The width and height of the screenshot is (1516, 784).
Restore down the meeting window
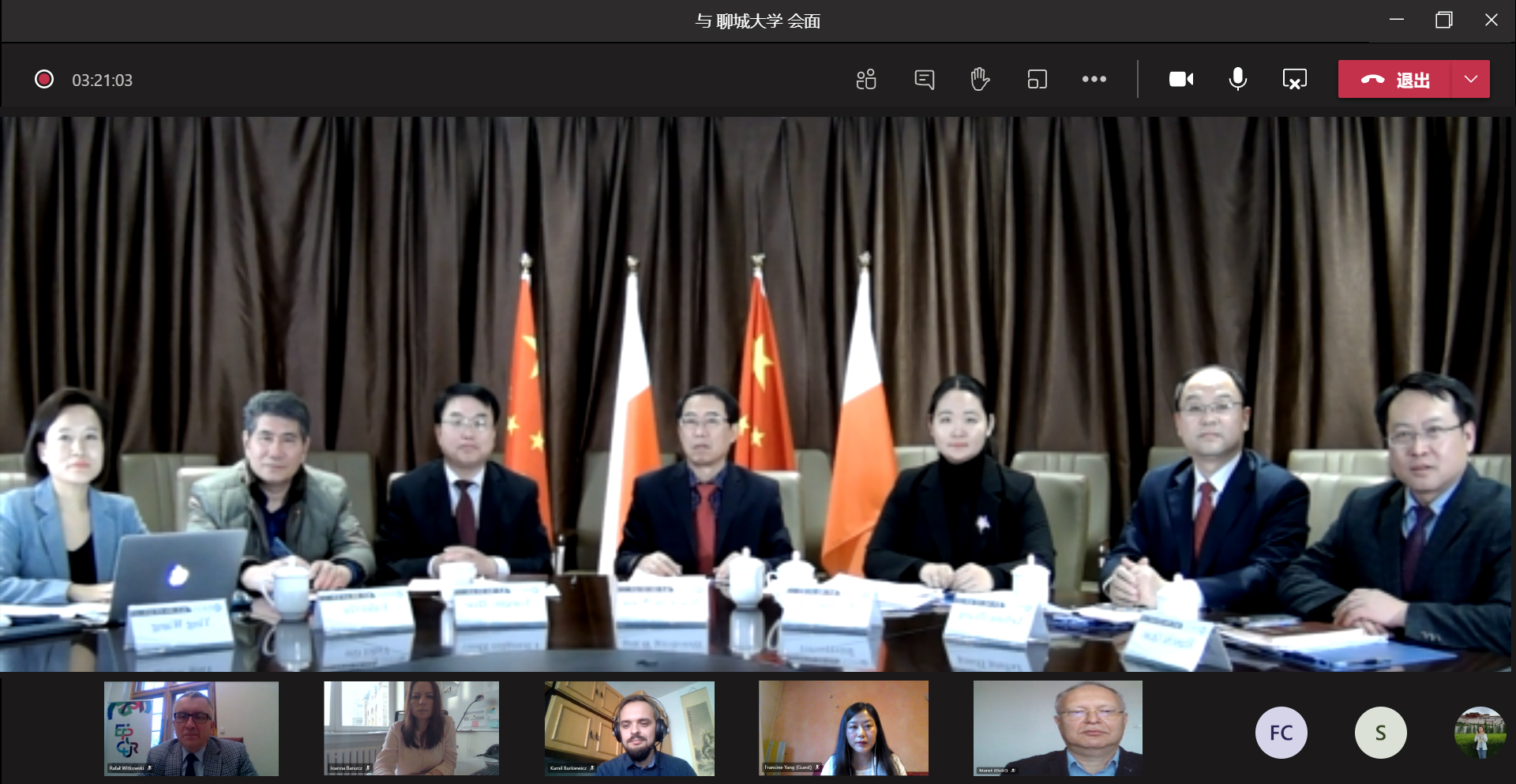pyautogui.click(x=1443, y=21)
